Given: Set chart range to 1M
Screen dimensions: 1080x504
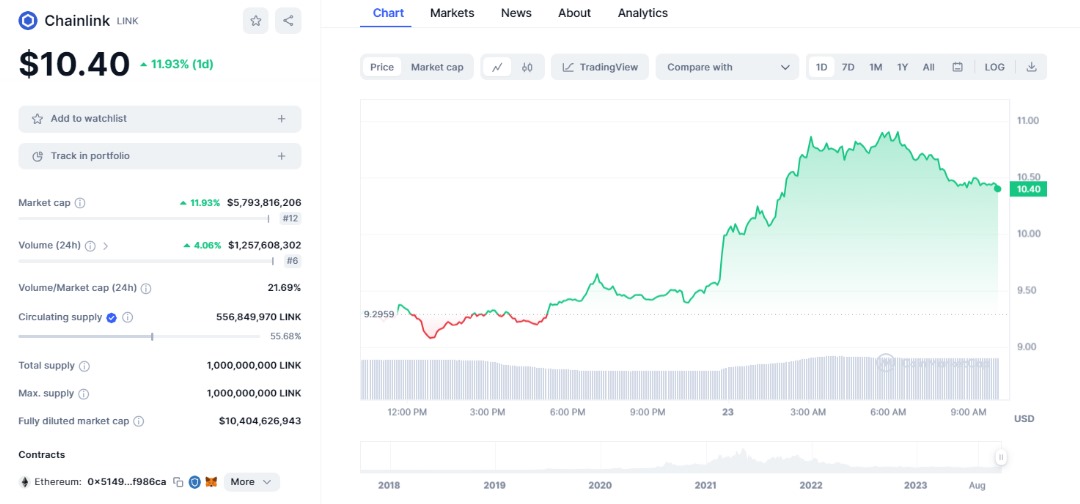Looking at the screenshot, I should coord(875,67).
